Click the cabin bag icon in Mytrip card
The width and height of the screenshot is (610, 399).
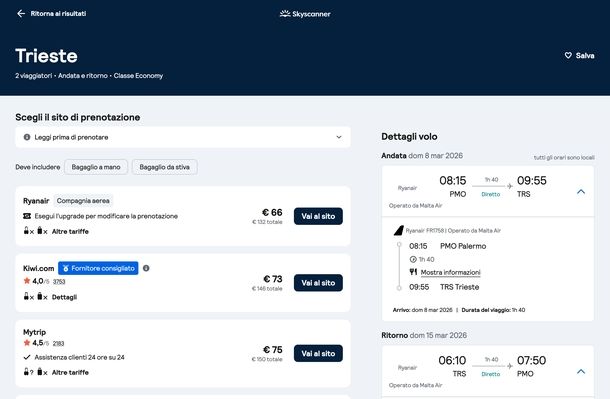(26, 371)
